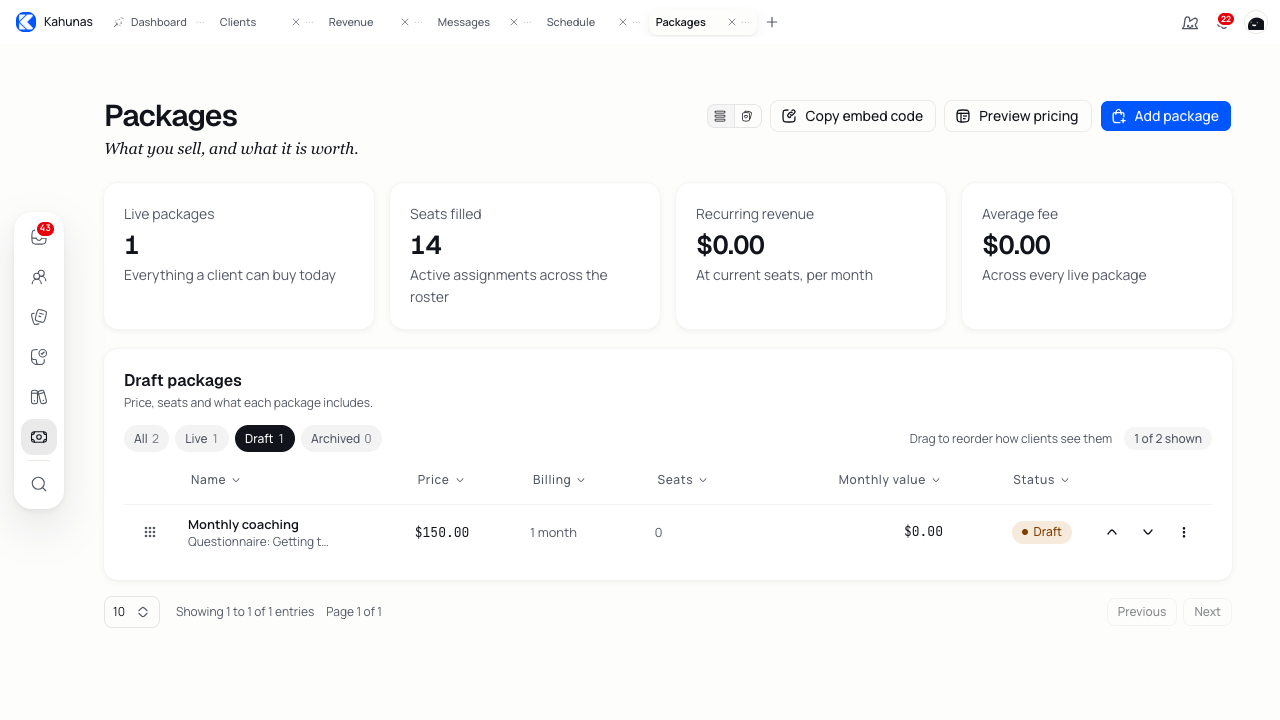Screen dimensions: 1280x720
Task: Switch to the Messages tab
Action: [463, 22]
